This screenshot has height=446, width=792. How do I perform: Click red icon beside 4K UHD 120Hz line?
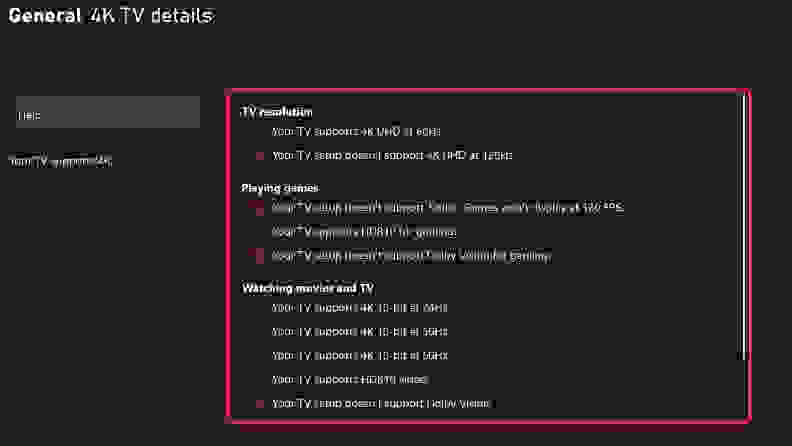pyautogui.click(x=260, y=156)
